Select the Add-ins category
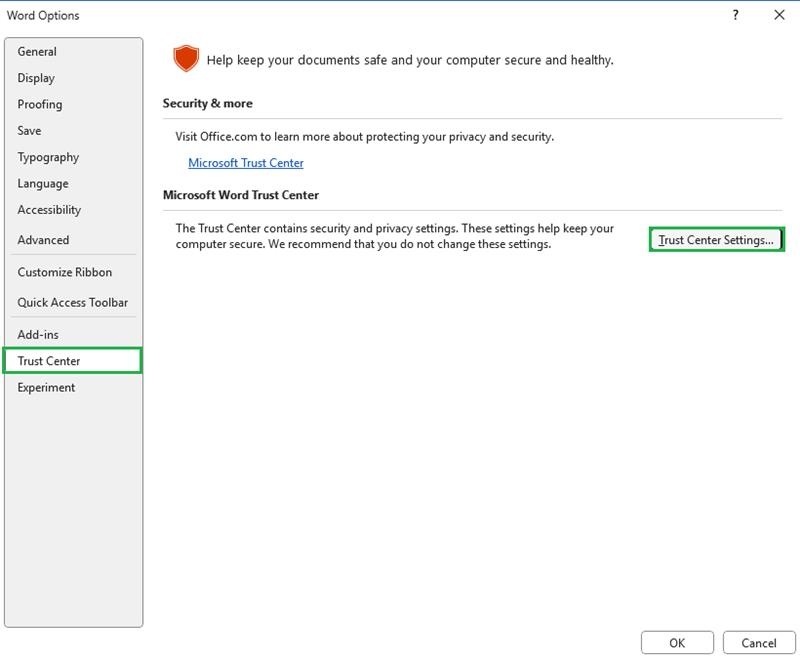800x660 pixels. 40,333
